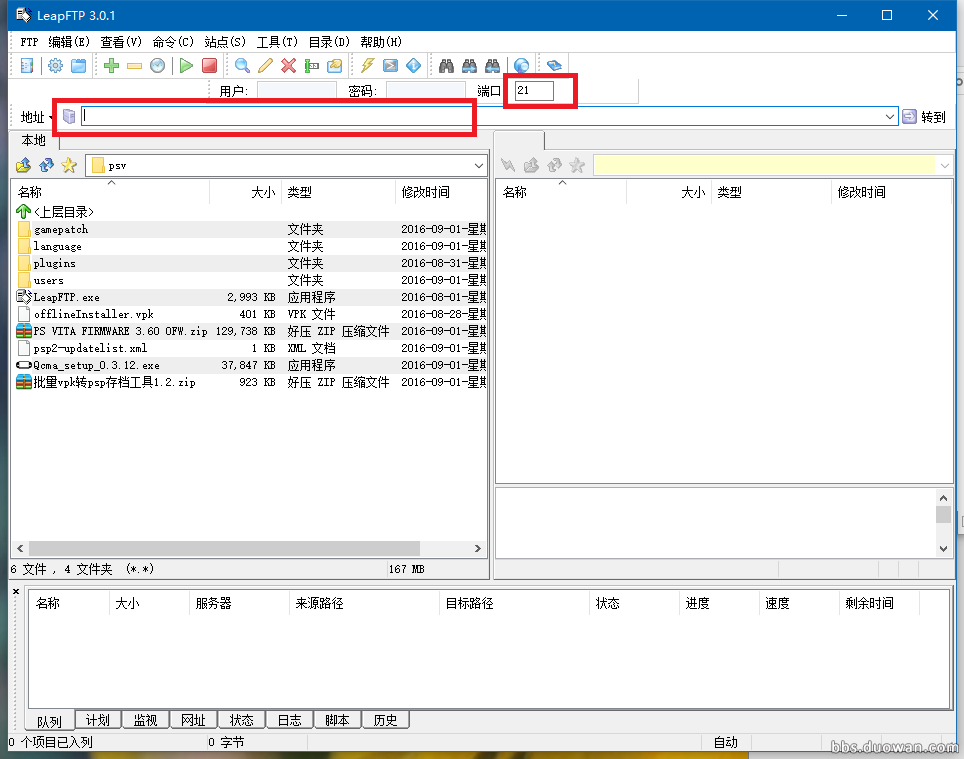
Task: Expand the remote path dropdown
Action: (x=944, y=165)
